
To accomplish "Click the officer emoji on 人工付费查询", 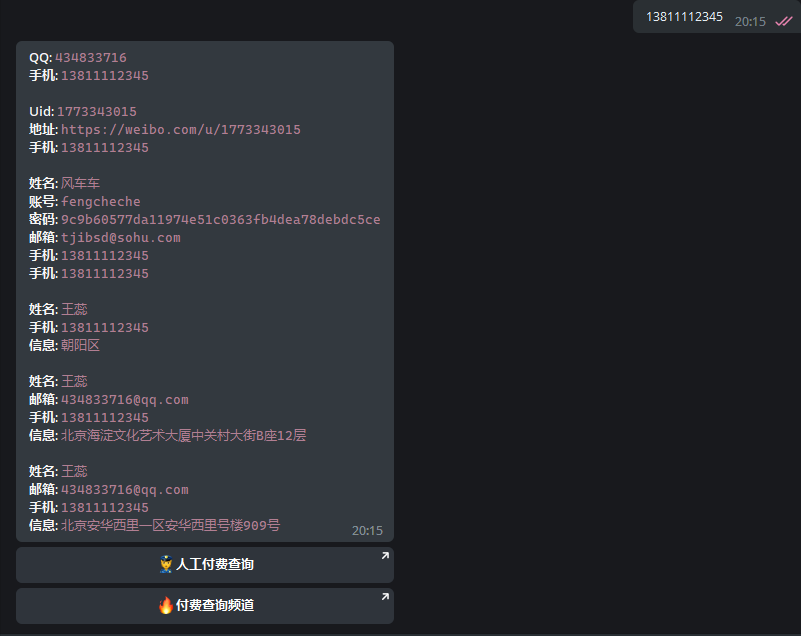I will point(166,565).
